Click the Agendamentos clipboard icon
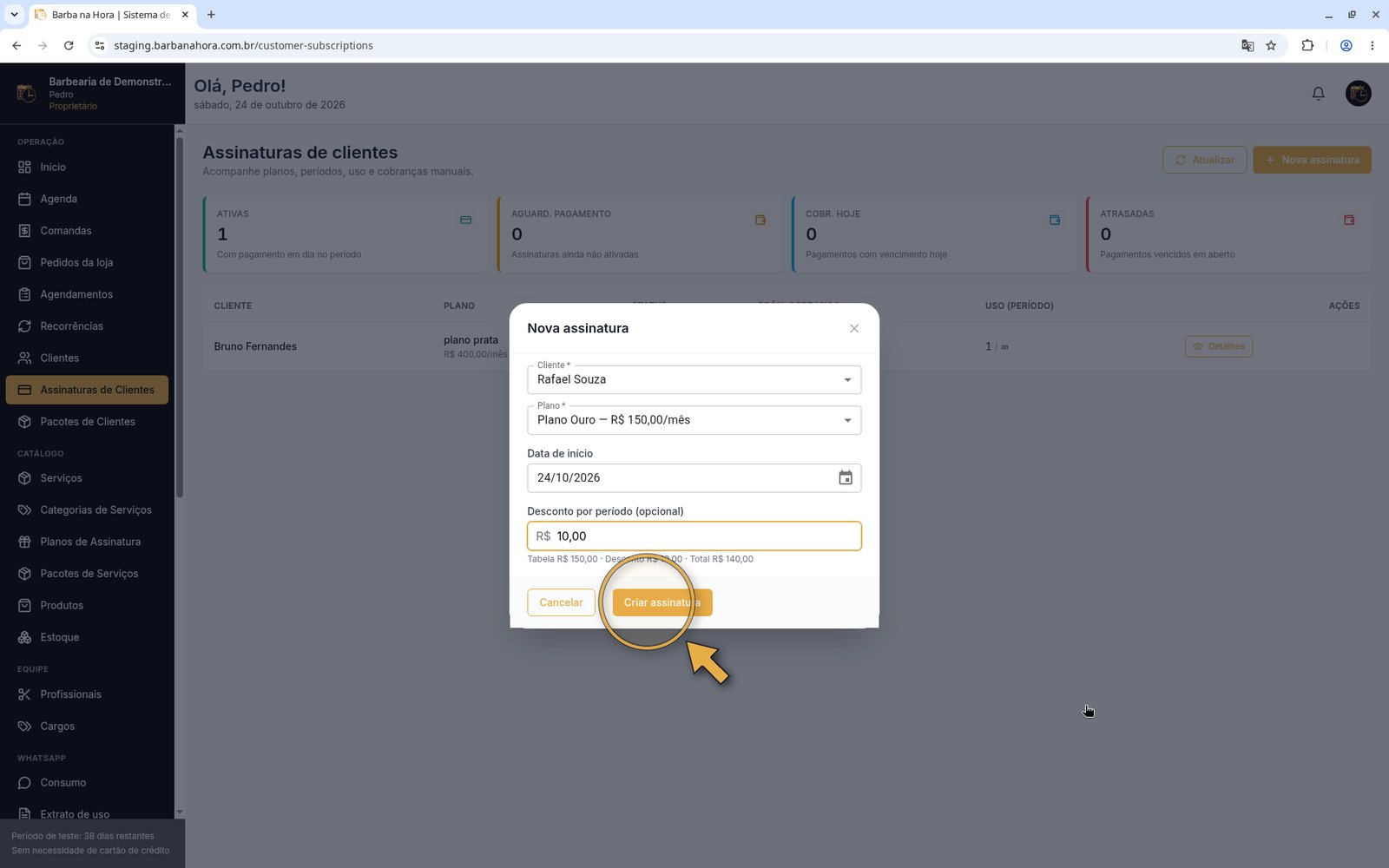1389x868 pixels. 24,294
